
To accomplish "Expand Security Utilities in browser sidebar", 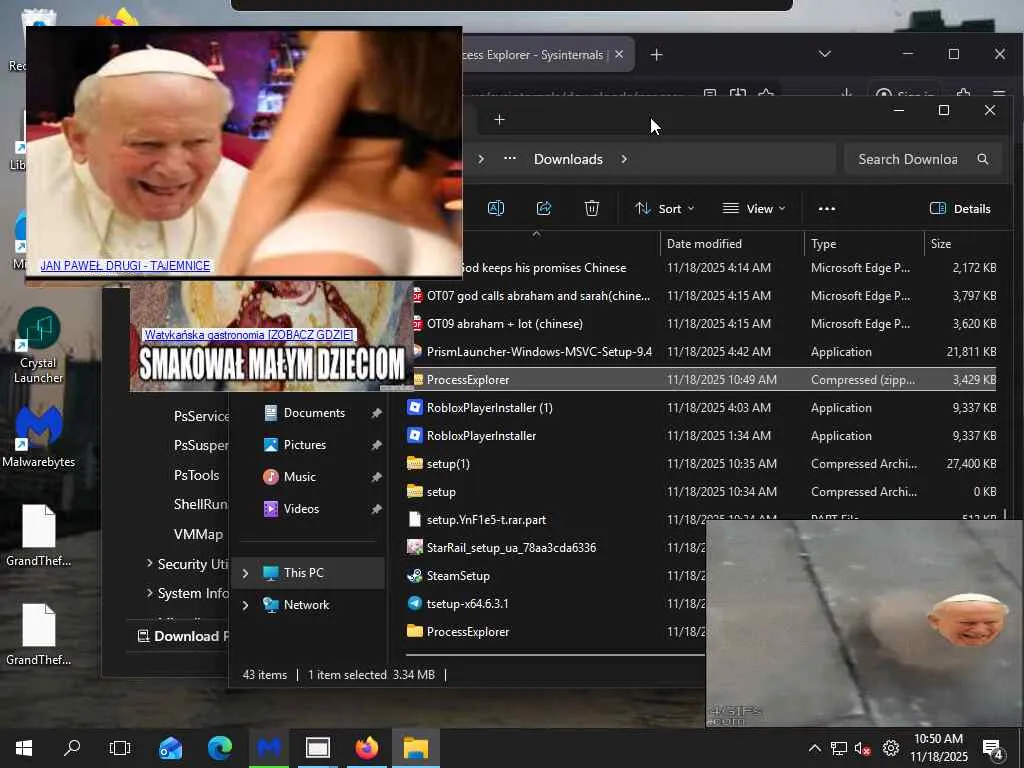I will (x=150, y=563).
